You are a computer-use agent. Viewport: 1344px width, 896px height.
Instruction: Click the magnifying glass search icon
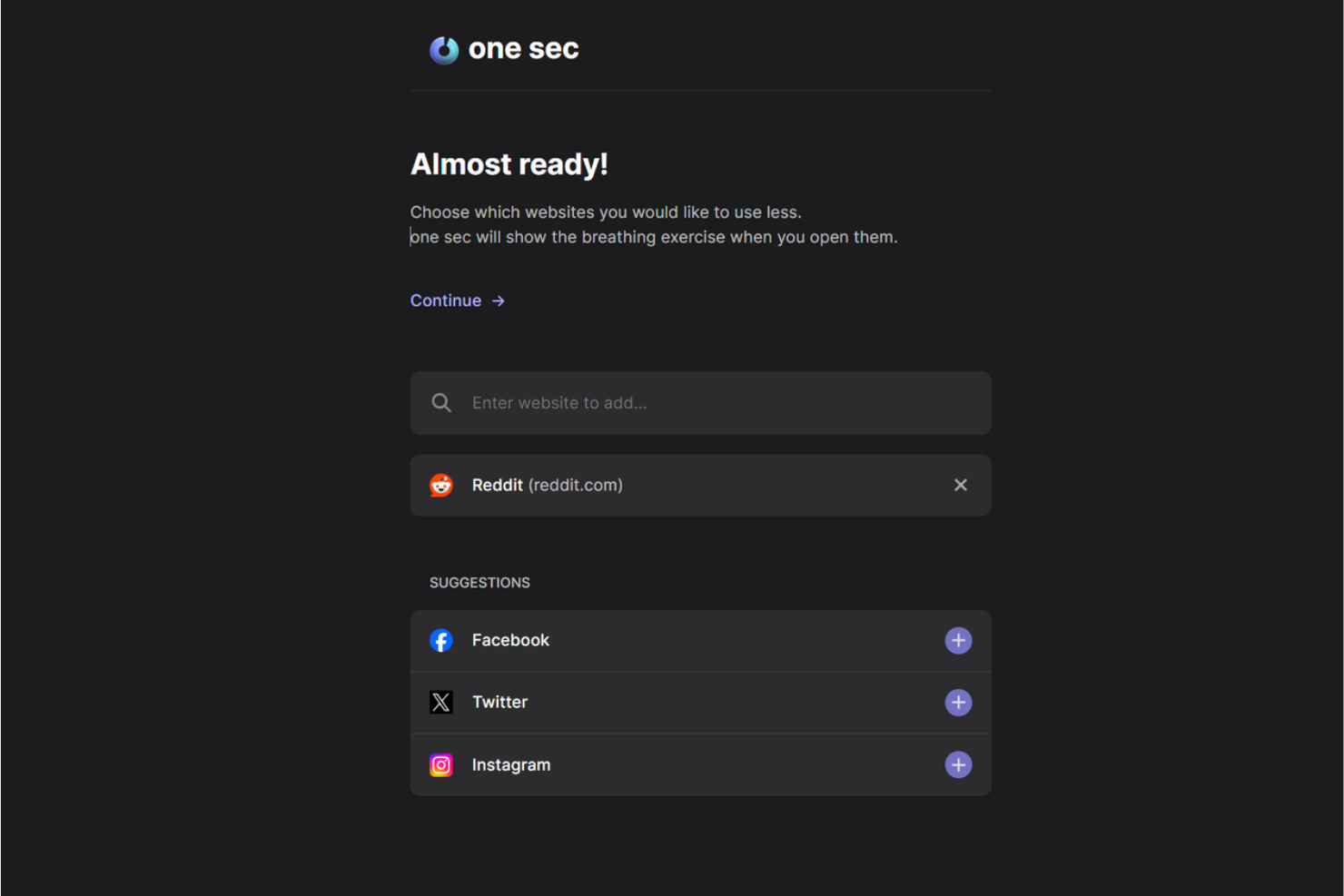[x=441, y=402]
